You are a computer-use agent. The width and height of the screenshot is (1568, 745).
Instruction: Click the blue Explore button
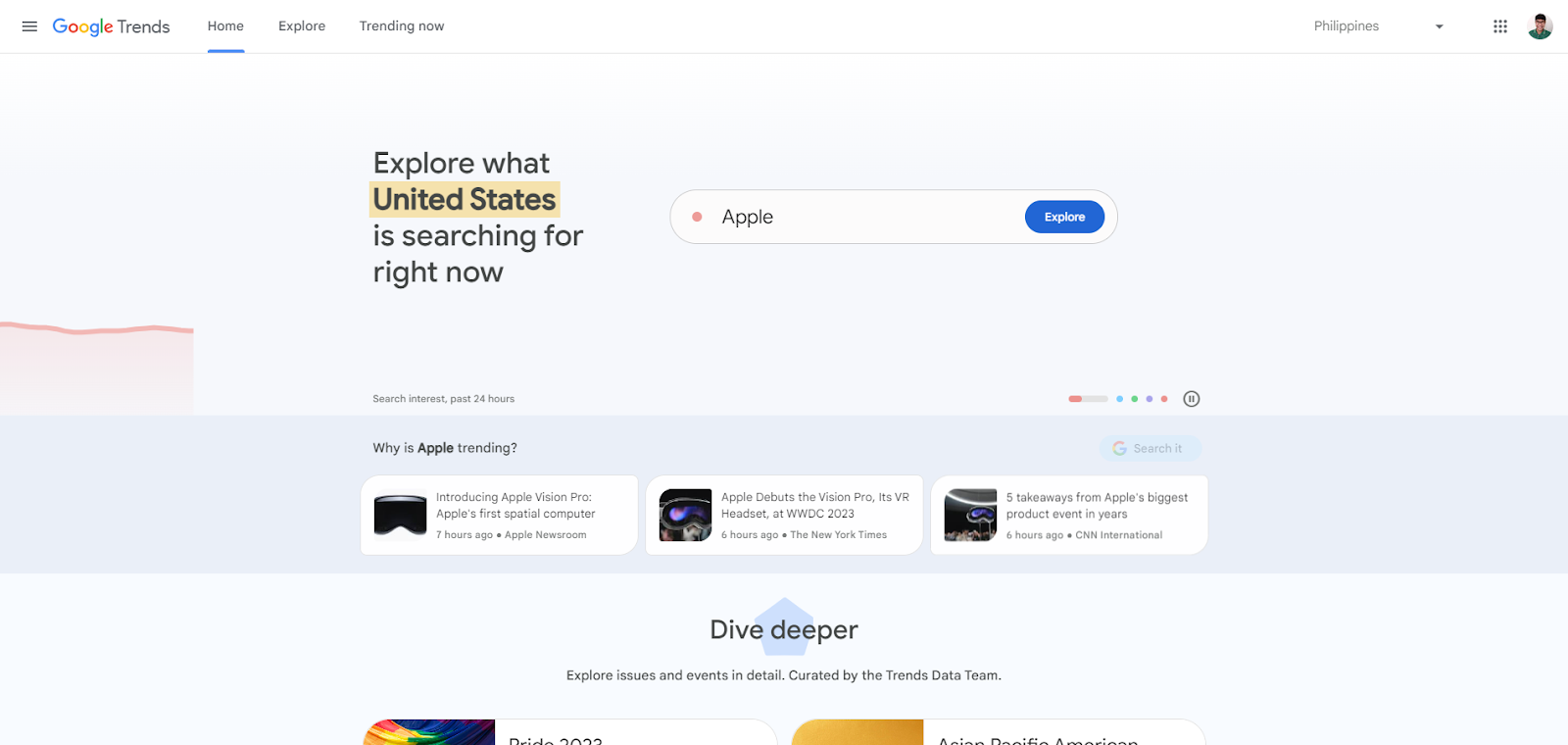click(x=1064, y=217)
